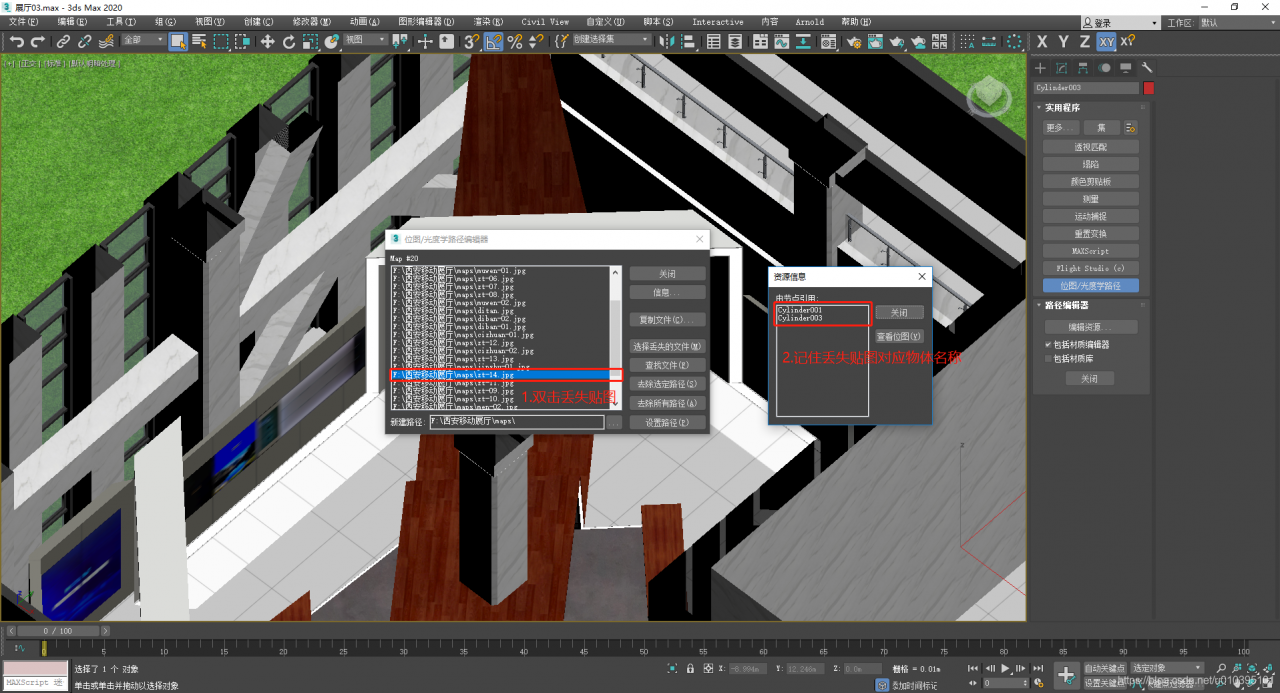Viewport: 1280px width, 693px height.
Task: Toggle the 自动关键点 auto key button
Action: [1104, 668]
